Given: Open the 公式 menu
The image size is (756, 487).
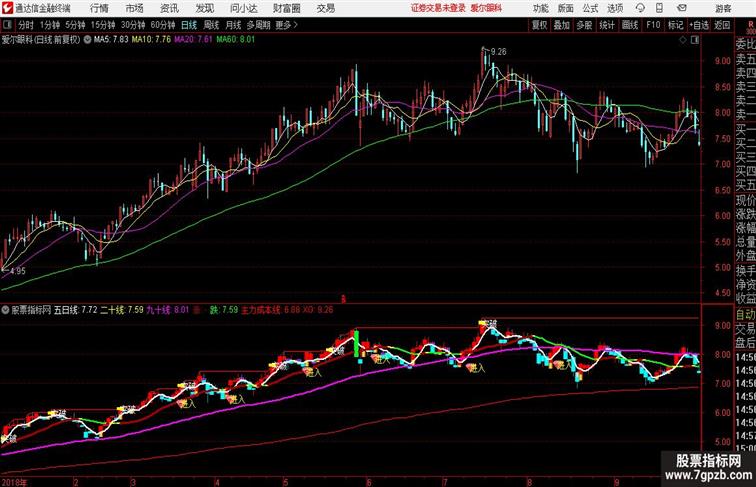Looking at the screenshot, I should [x=590, y=8].
